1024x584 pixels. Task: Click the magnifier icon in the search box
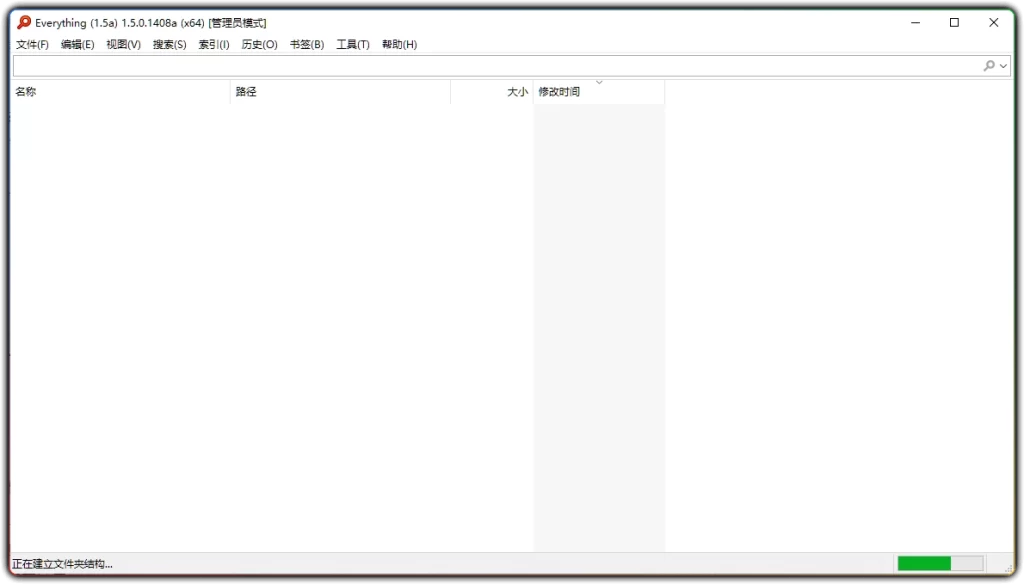click(988, 66)
